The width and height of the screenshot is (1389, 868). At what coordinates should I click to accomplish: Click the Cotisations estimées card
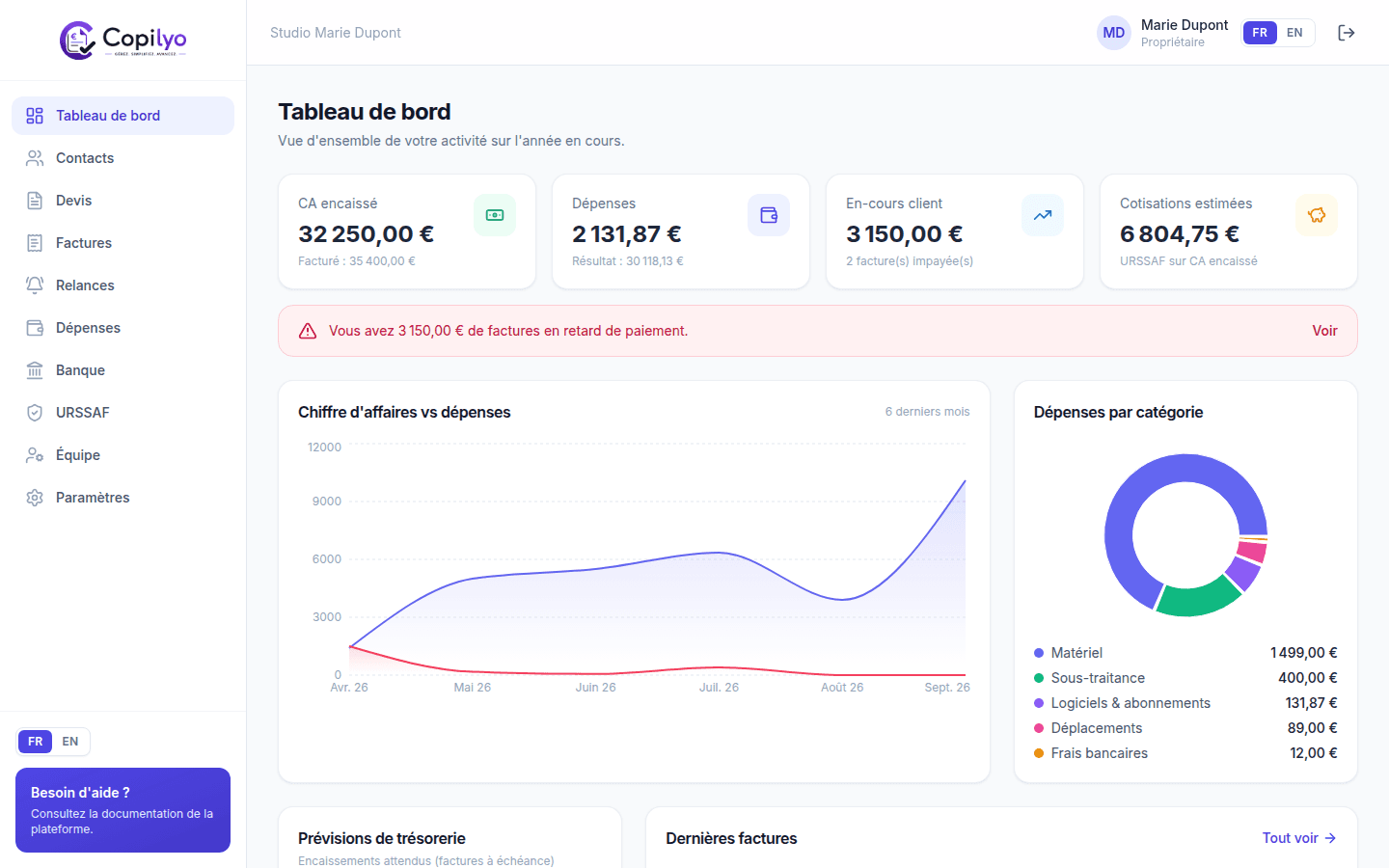(1229, 231)
